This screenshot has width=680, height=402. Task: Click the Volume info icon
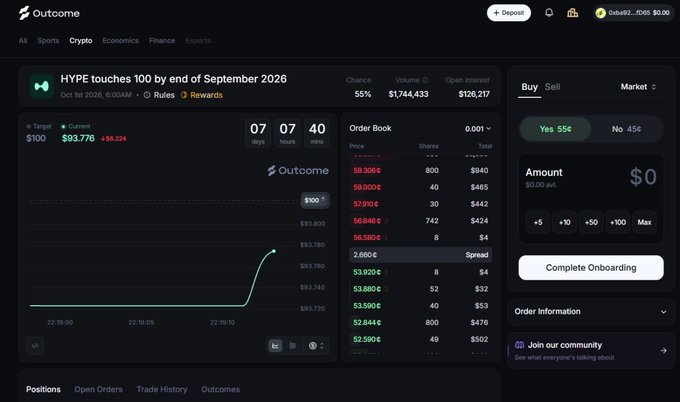click(x=425, y=80)
